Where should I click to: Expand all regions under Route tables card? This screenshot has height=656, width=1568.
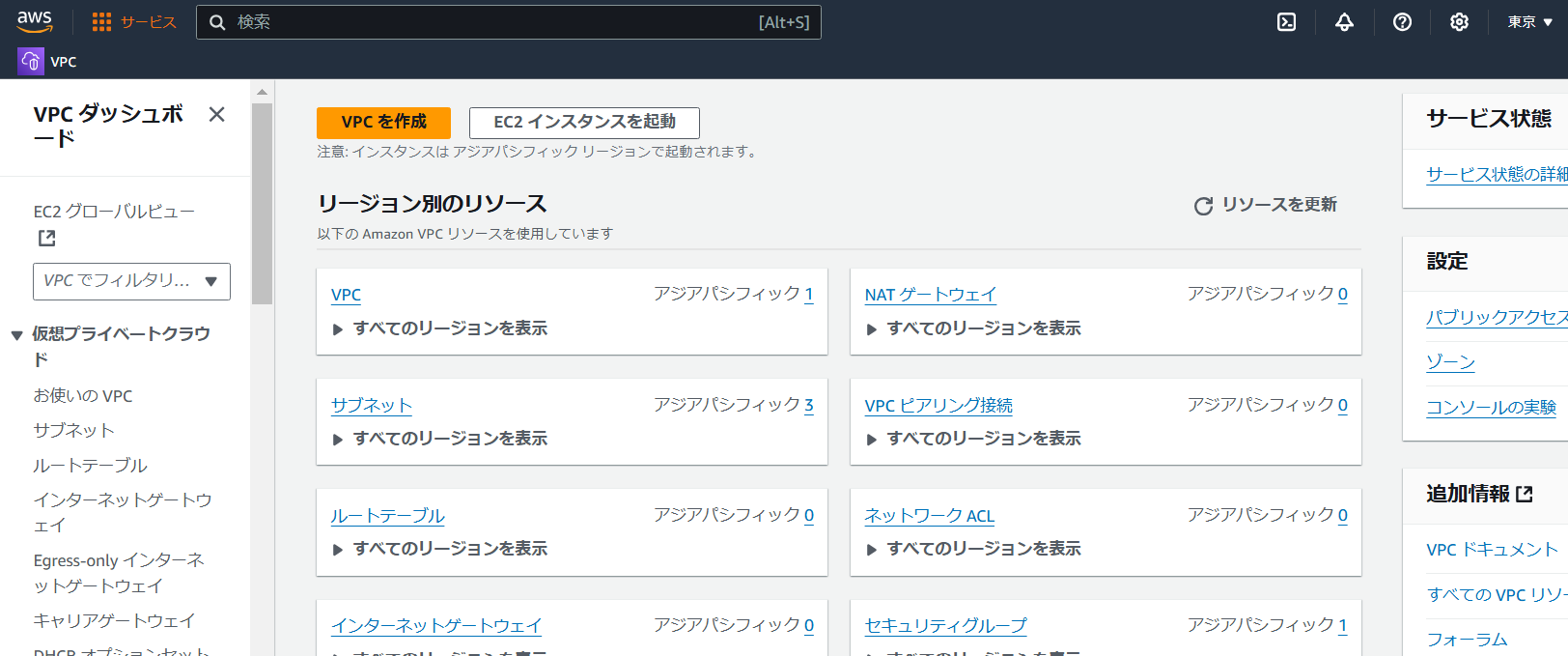point(440,549)
